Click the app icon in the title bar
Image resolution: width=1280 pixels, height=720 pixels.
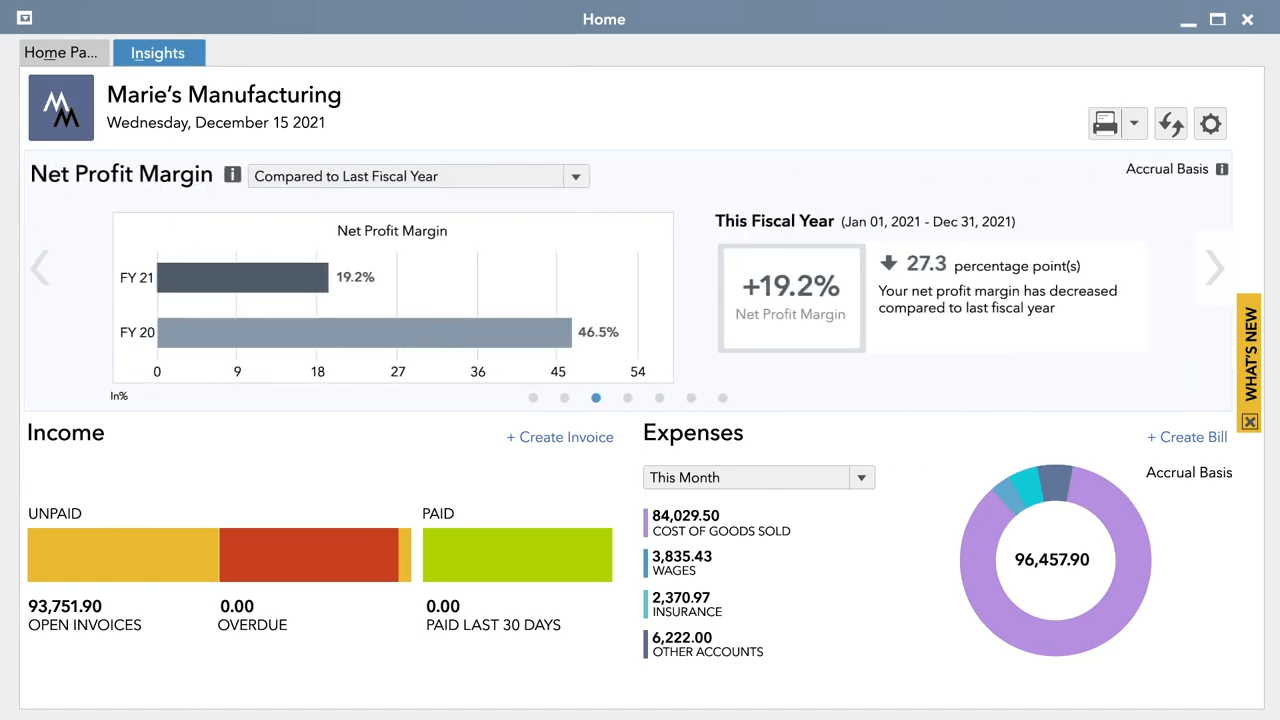pos(24,17)
